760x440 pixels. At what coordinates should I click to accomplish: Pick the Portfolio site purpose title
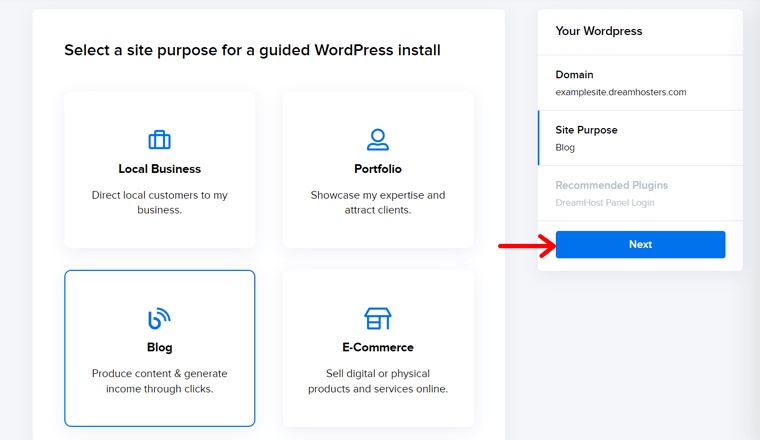(378, 169)
